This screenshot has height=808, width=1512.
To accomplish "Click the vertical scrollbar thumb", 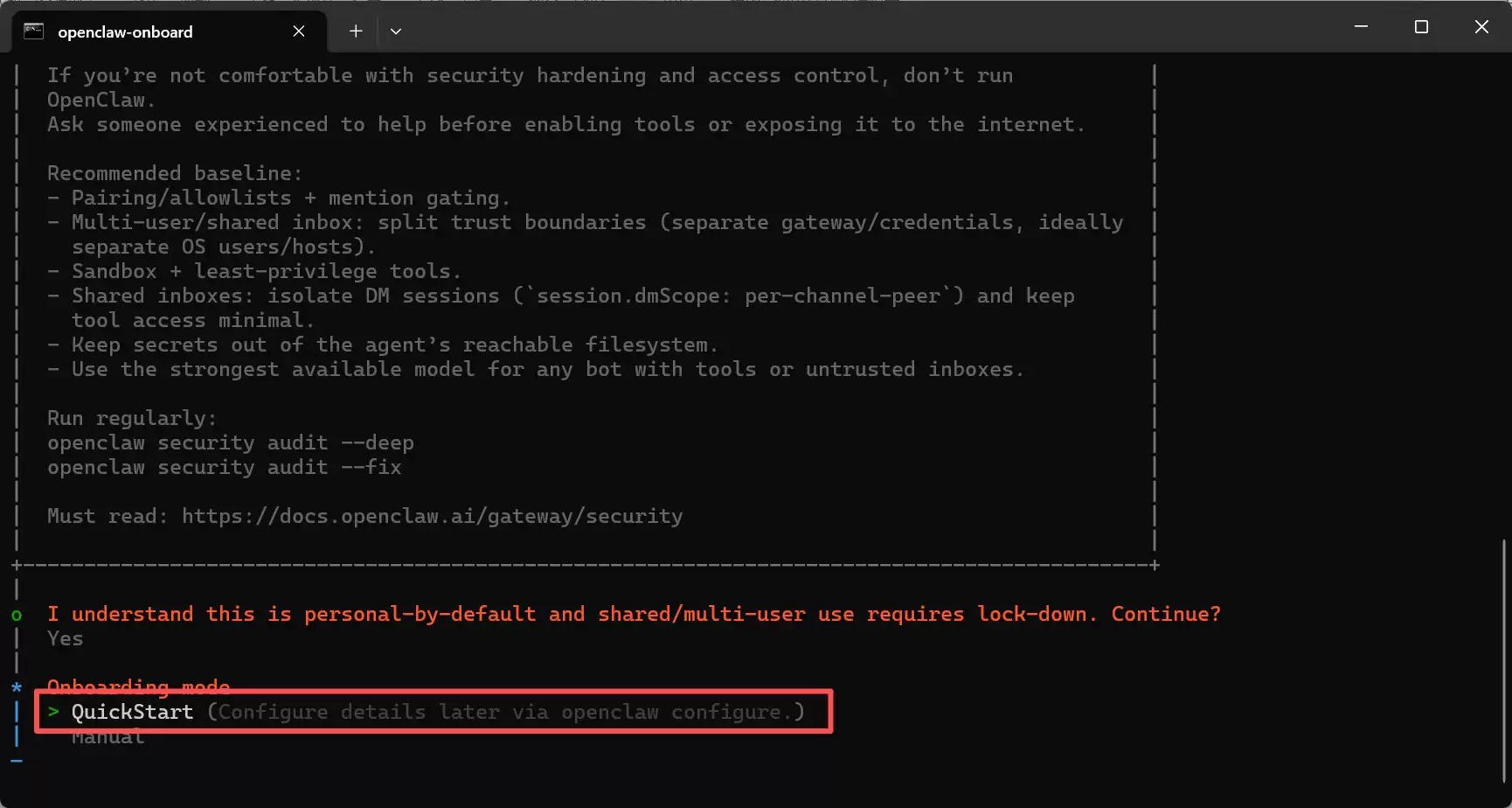I will pyautogui.click(x=1504, y=660).
